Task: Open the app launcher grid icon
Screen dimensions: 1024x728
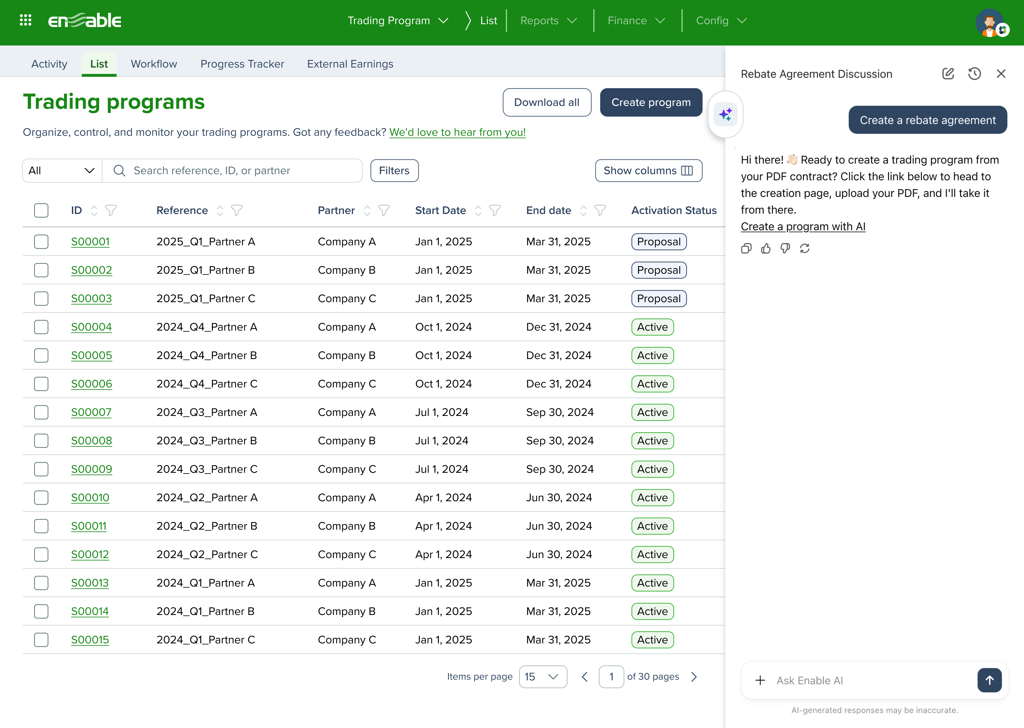Action: (26, 20)
